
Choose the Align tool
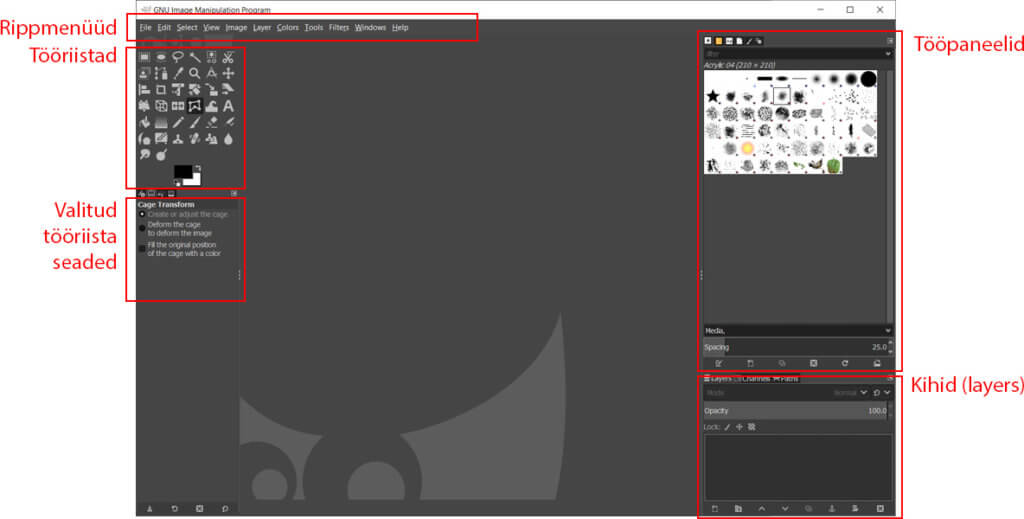pos(144,89)
